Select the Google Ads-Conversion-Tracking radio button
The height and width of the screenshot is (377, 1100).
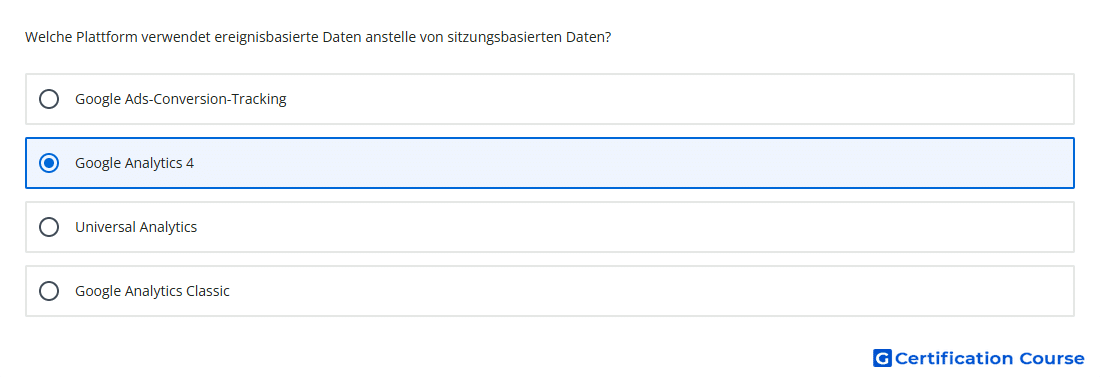tap(49, 99)
